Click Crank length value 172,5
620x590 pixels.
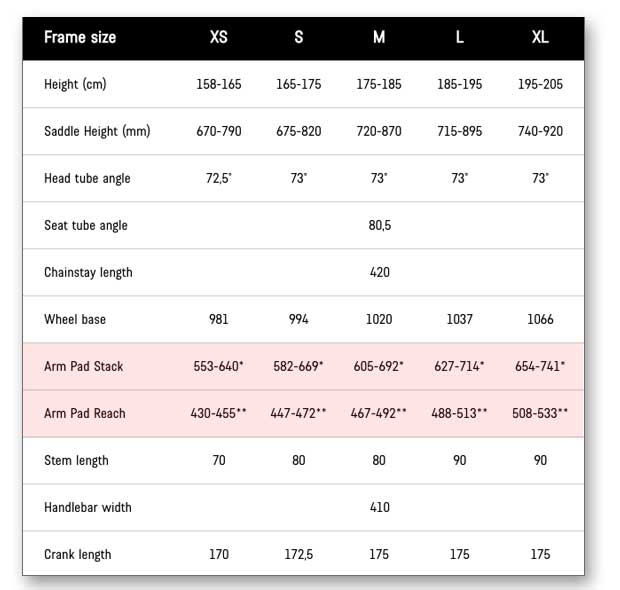coord(298,554)
